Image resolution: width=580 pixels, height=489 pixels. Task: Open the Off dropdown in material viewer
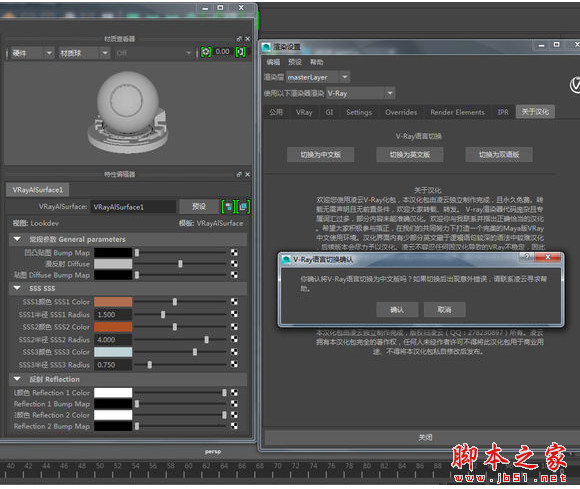pos(154,53)
